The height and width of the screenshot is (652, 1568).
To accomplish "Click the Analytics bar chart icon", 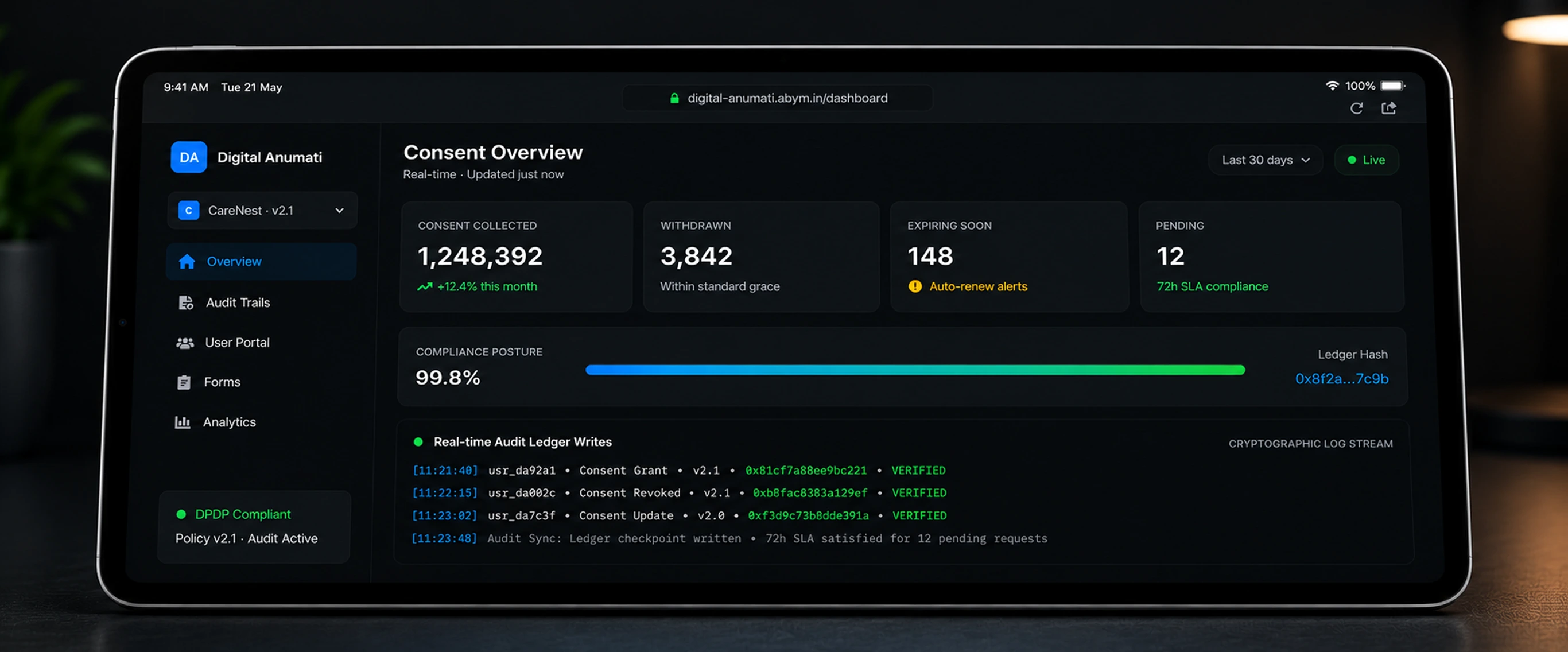I will 183,422.
